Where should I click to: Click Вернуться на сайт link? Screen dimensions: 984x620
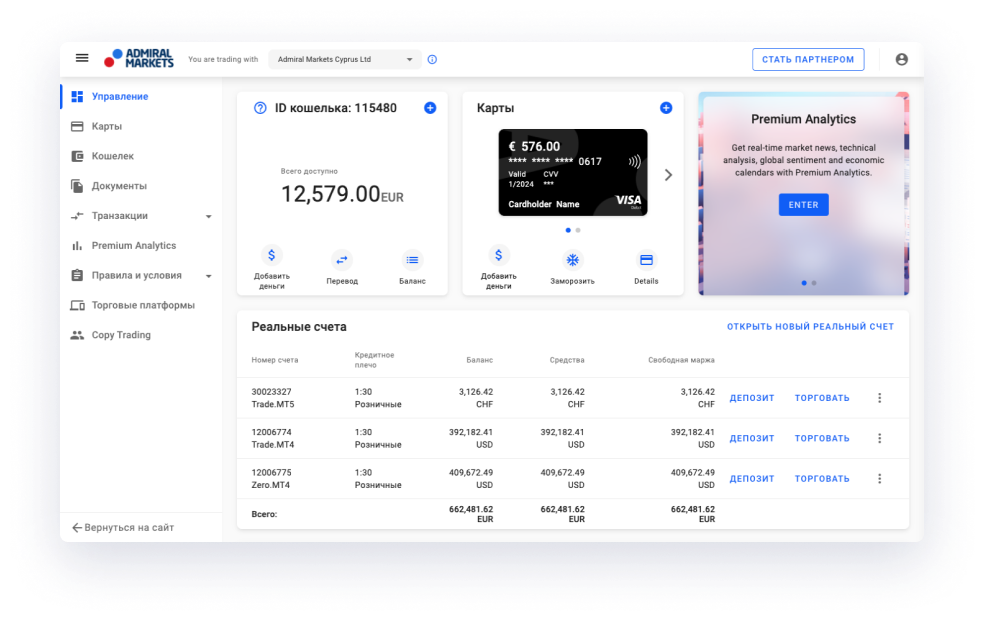pyautogui.click(x=123, y=528)
